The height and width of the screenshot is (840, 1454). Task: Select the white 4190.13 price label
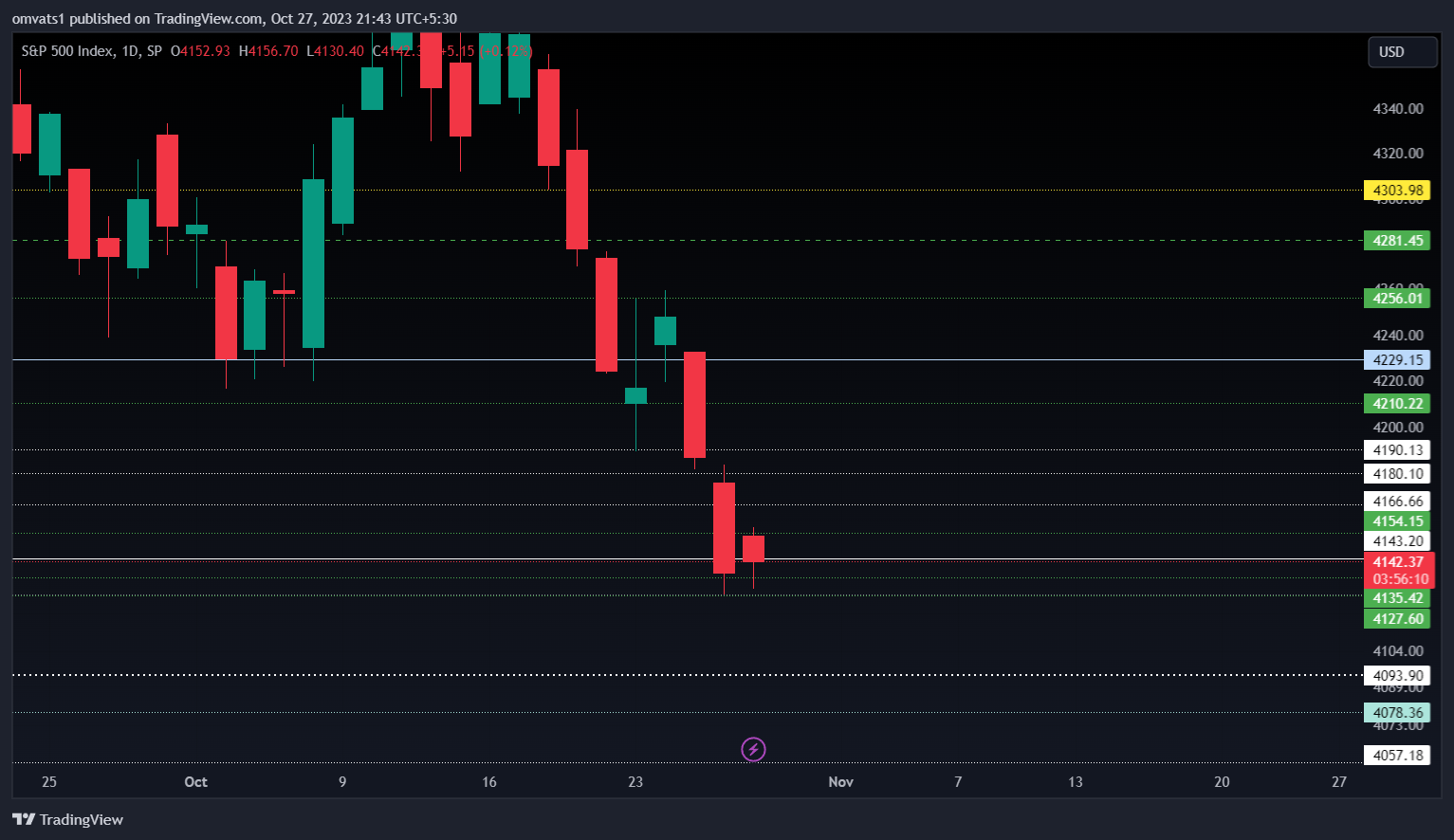pyautogui.click(x=1396, y=450)
